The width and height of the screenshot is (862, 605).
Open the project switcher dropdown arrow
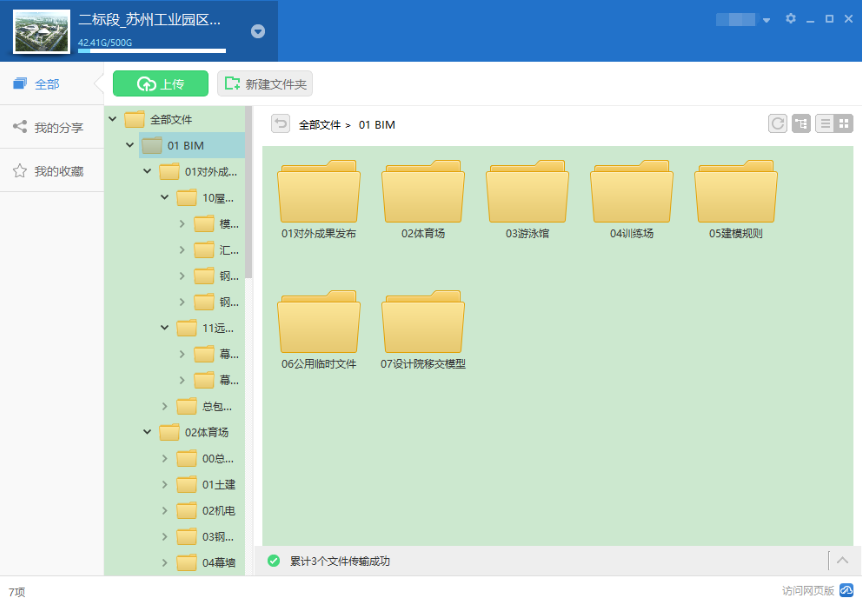(x=258, y=31)
